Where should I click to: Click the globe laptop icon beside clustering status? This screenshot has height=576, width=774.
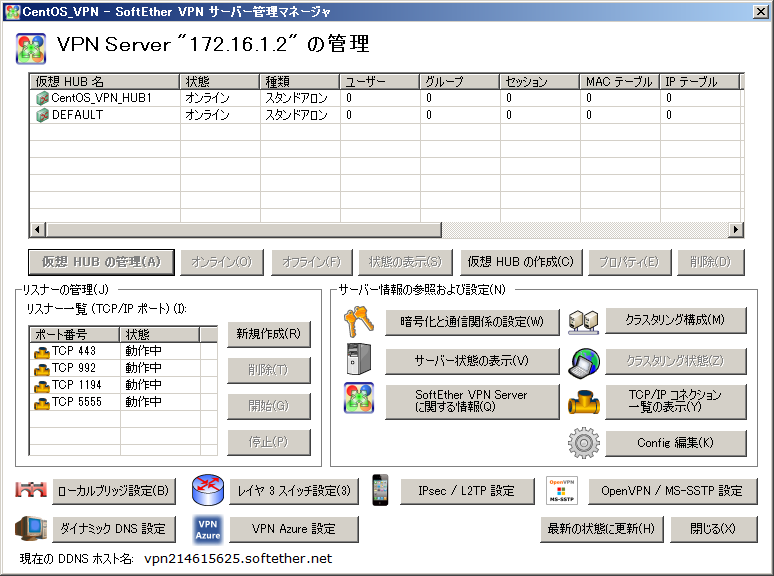click(x=584, y=363)
